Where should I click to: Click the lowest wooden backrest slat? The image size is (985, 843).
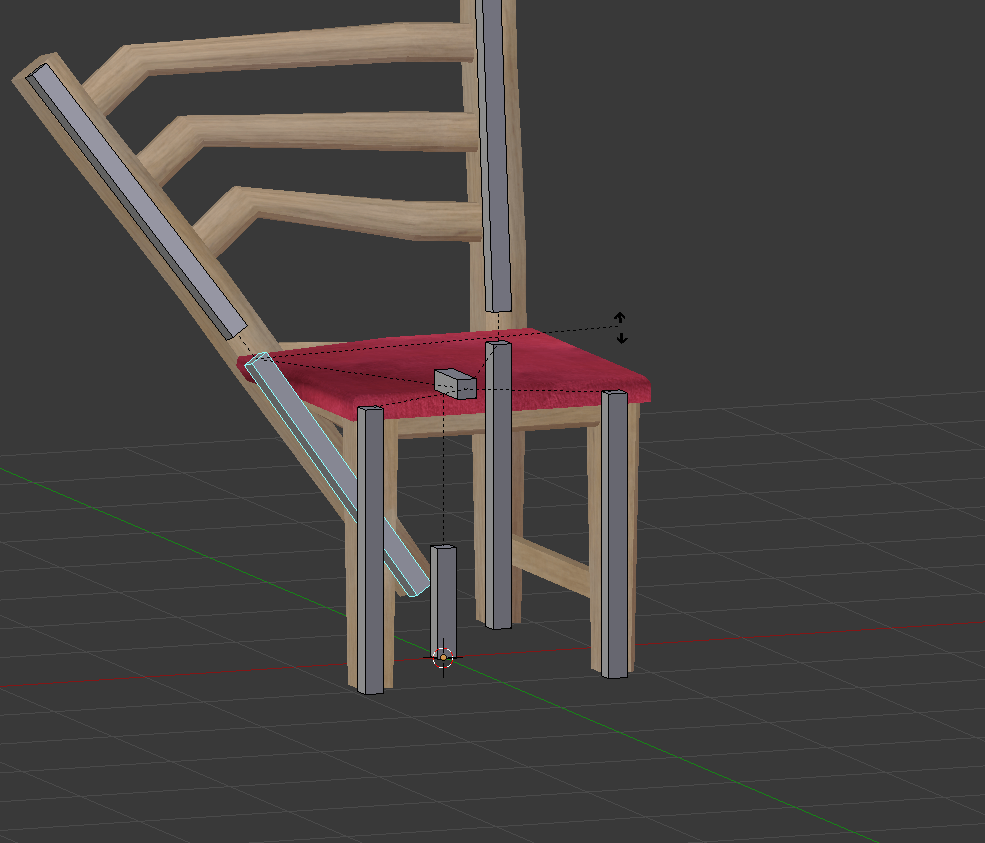pyautogui.click(x=350, y=212)
